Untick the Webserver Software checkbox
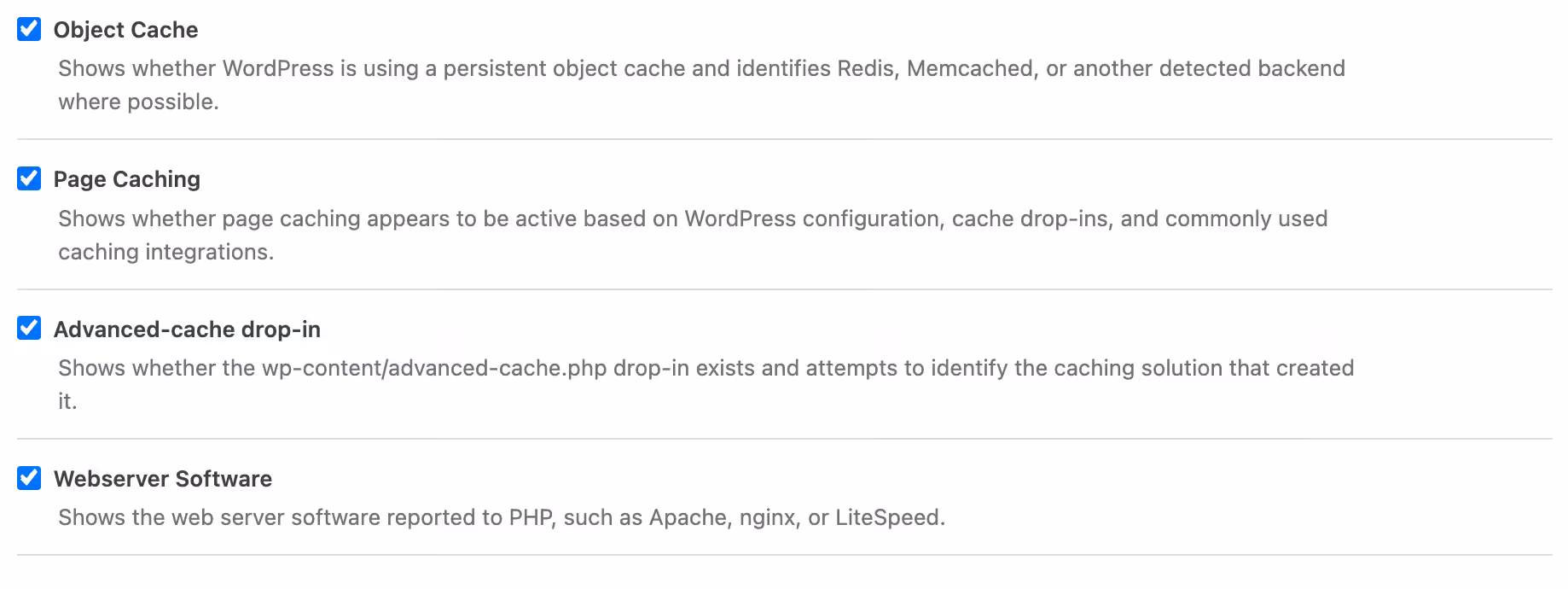 29,477
